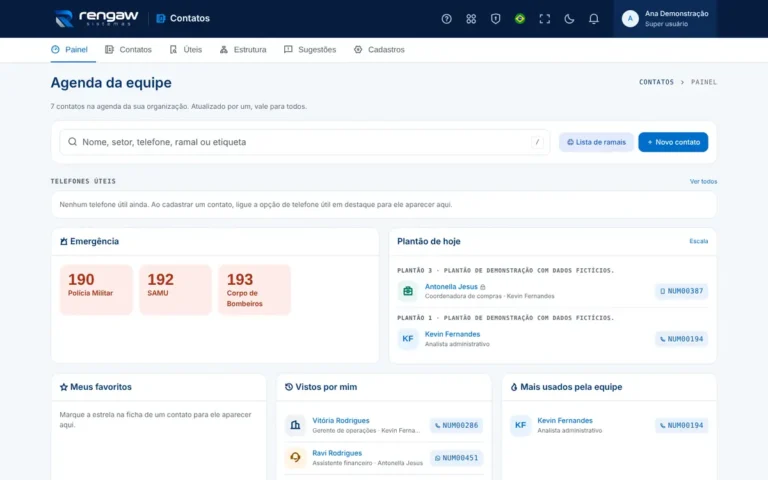This screenshot has height=480, width=768.
Task: Click KF avatar in Plantão de hoje
Action: pos(408,338)
